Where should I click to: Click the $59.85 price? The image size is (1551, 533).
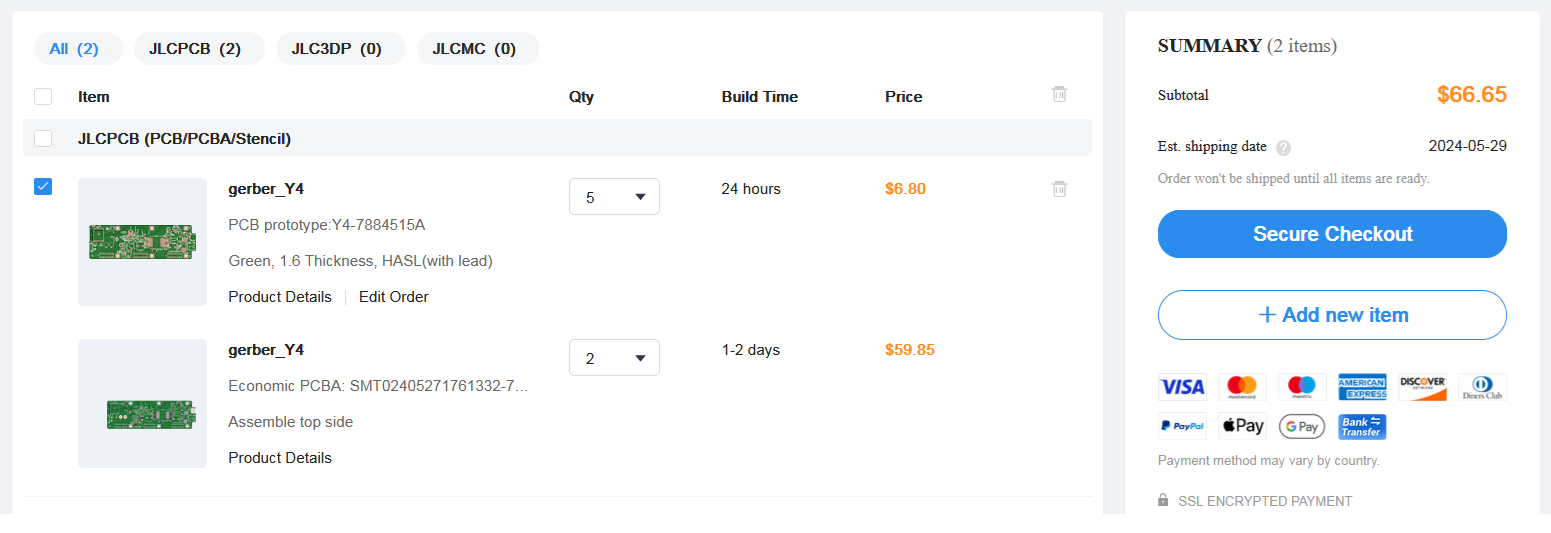tap(910, 349)
